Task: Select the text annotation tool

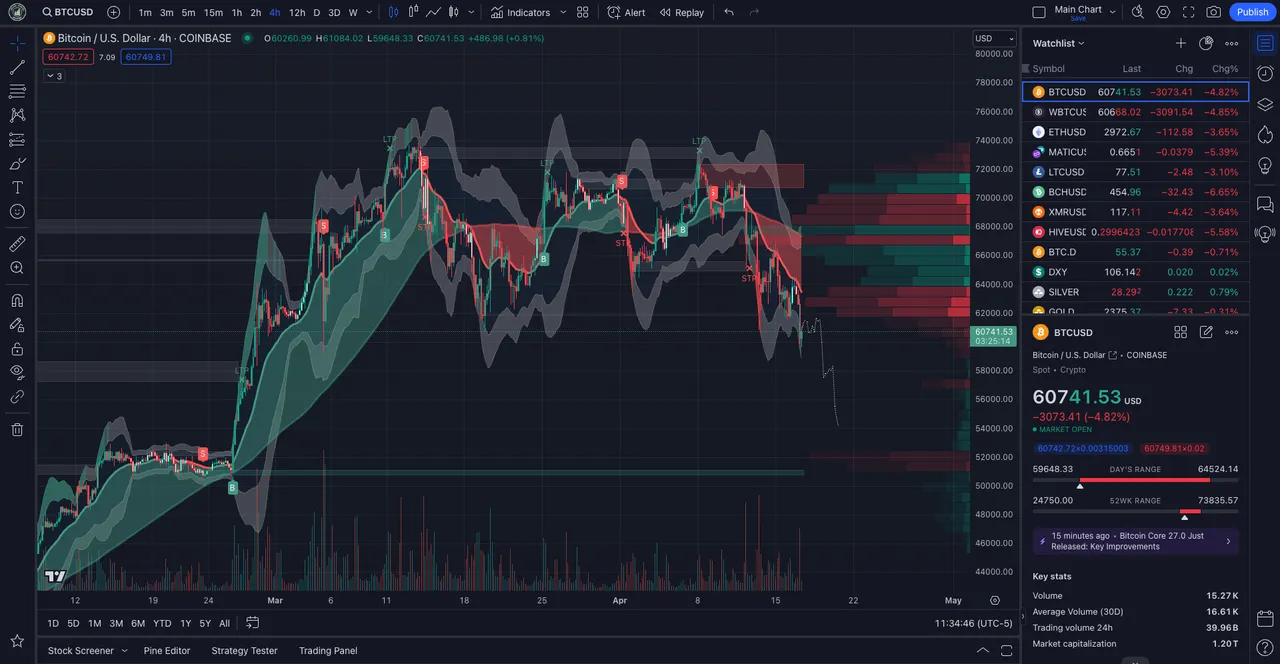Action: tap(17, 188)
